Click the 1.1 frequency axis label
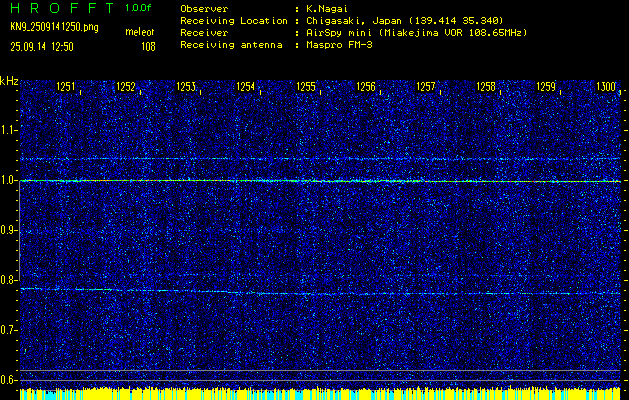Screen dimensions: 629x400 8,130
